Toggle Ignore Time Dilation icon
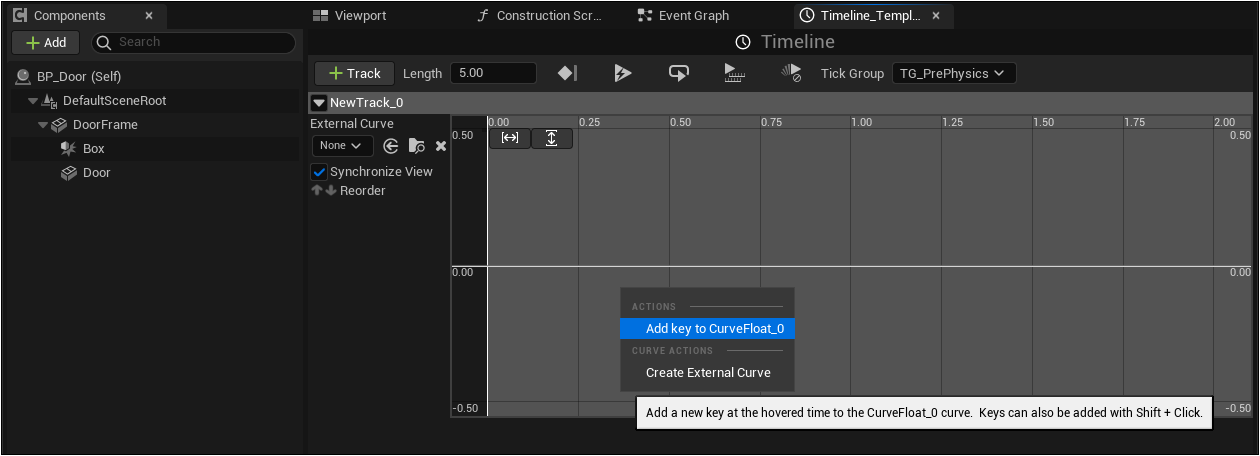The image size is (1260, 456). 791,73
